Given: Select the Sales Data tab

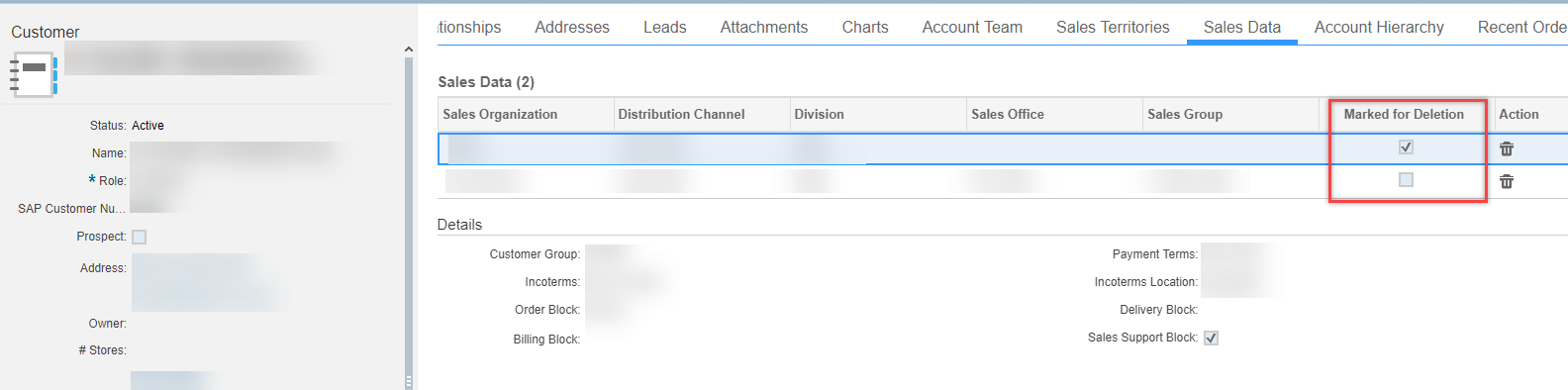Looking at the screenshot, I should click(1242, 27).
